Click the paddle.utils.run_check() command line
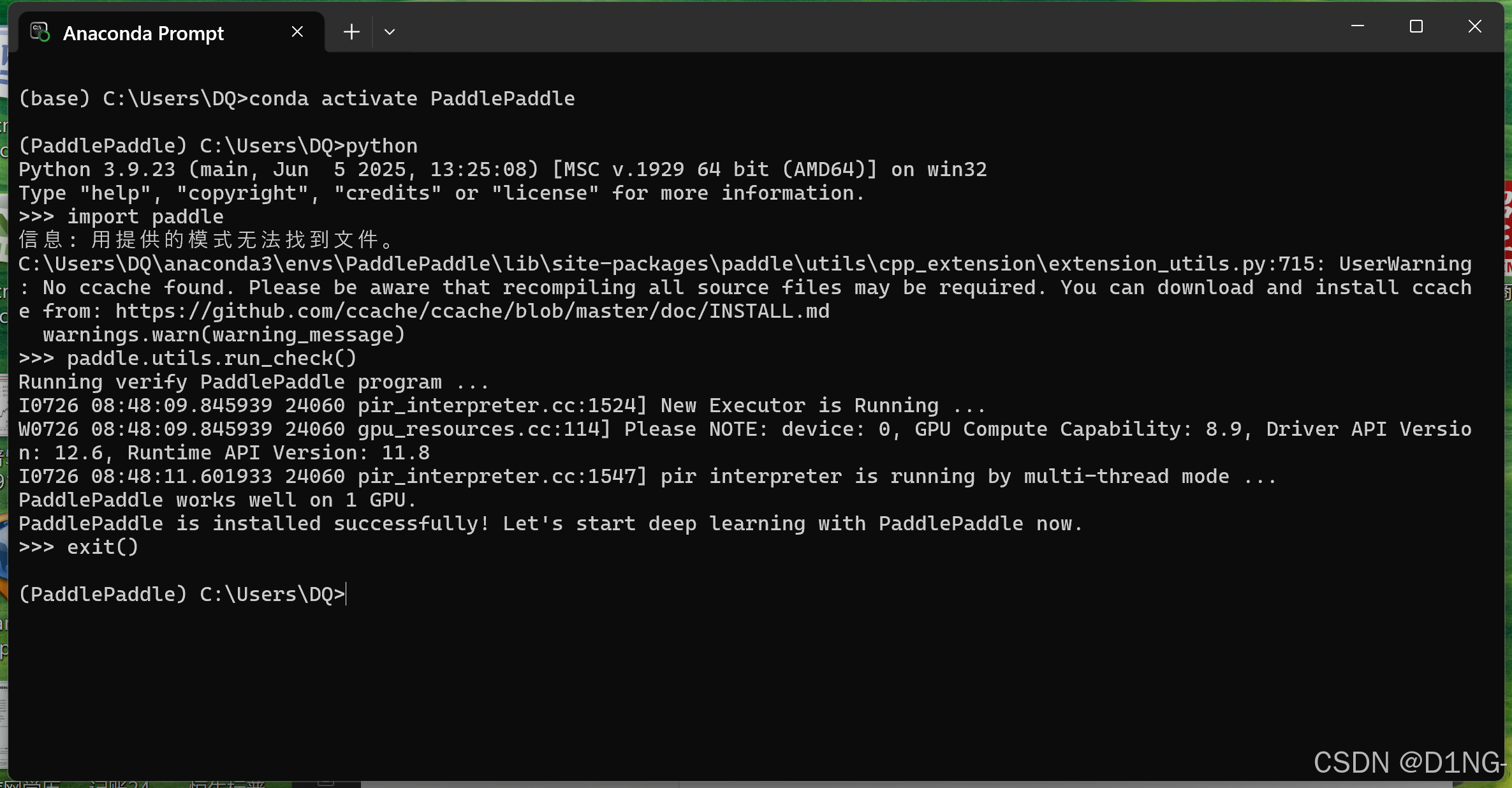The image size is (1512, 788). coord(210,358)
